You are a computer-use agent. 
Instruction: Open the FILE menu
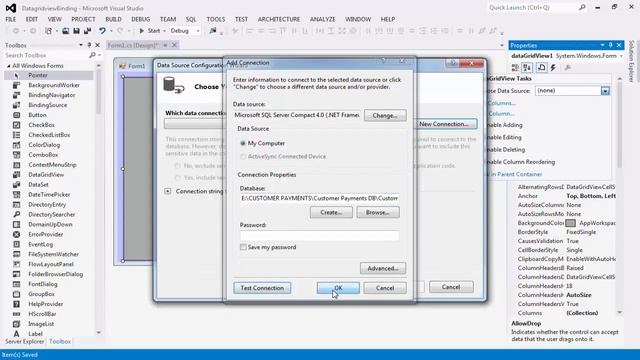click(x=11, y=19)
